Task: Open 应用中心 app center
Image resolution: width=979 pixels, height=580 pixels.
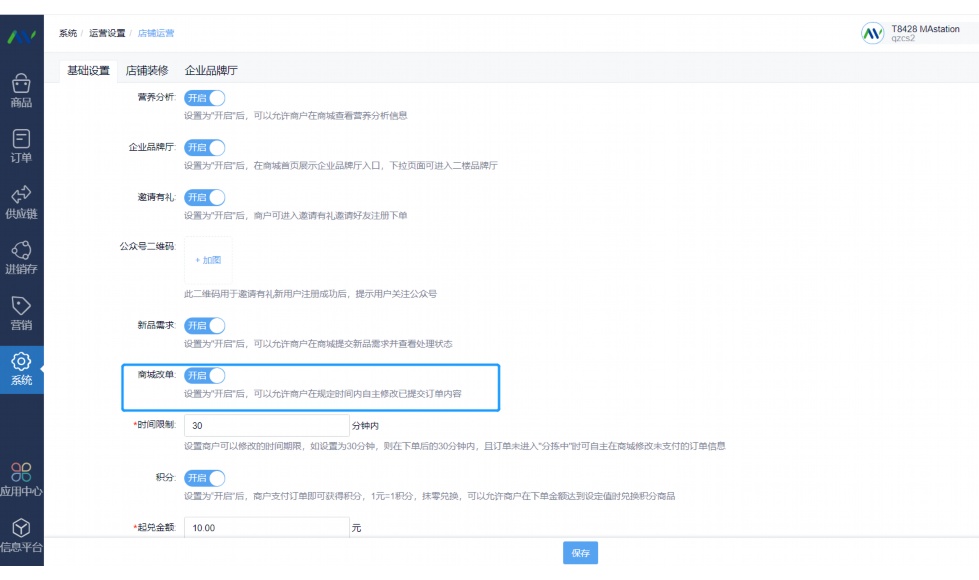Action: coord(21,478)
